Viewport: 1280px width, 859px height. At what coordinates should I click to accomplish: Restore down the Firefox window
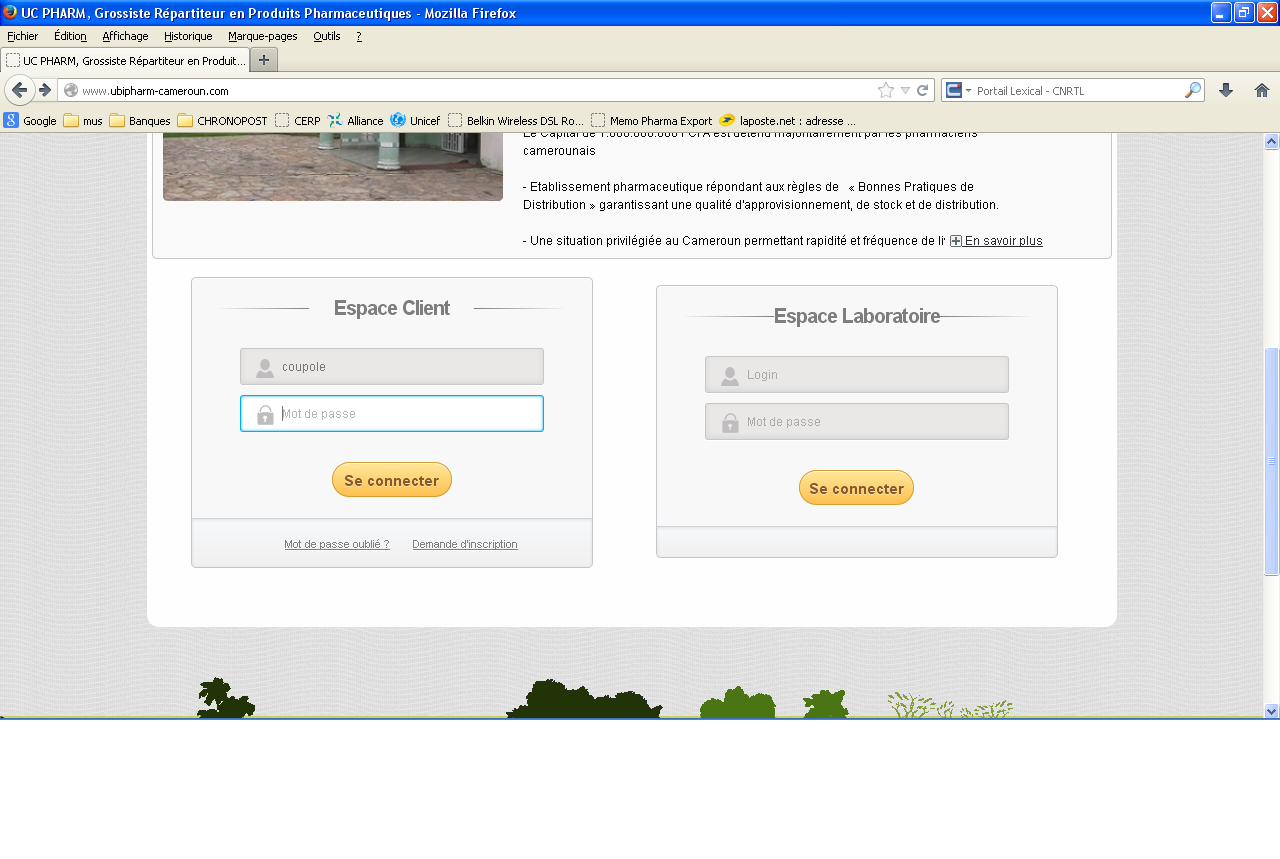1244,12
